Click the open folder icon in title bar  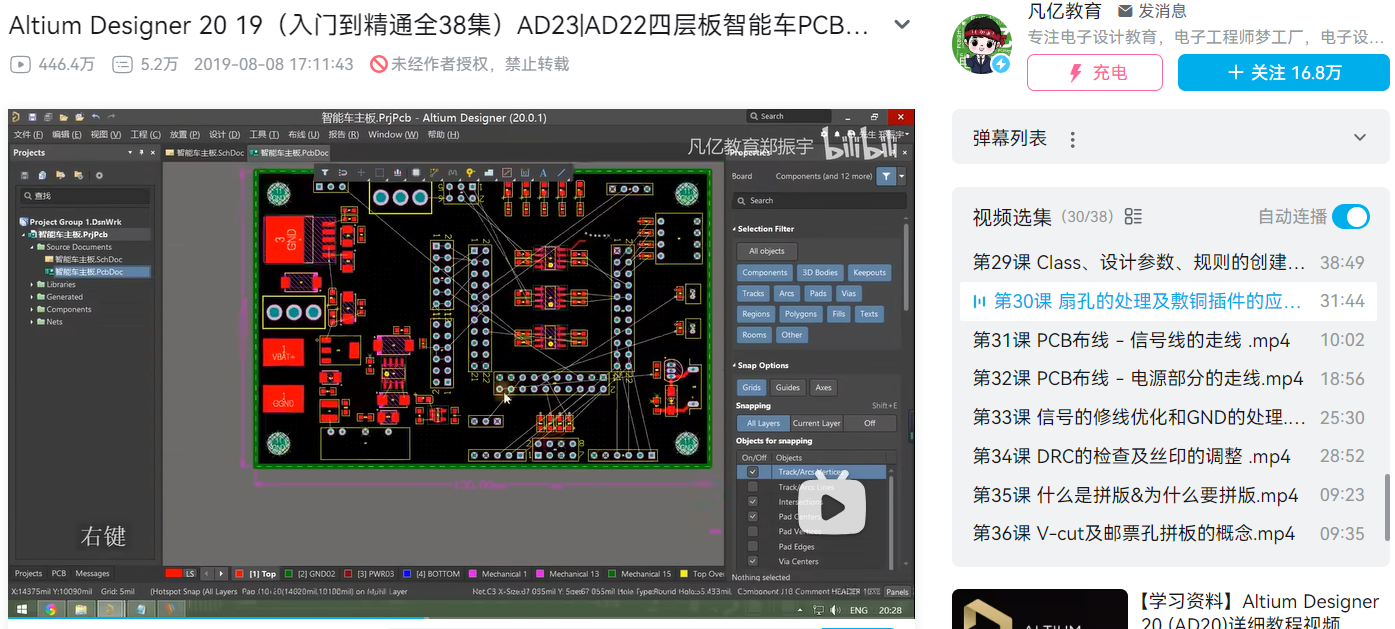click(64, 117)
